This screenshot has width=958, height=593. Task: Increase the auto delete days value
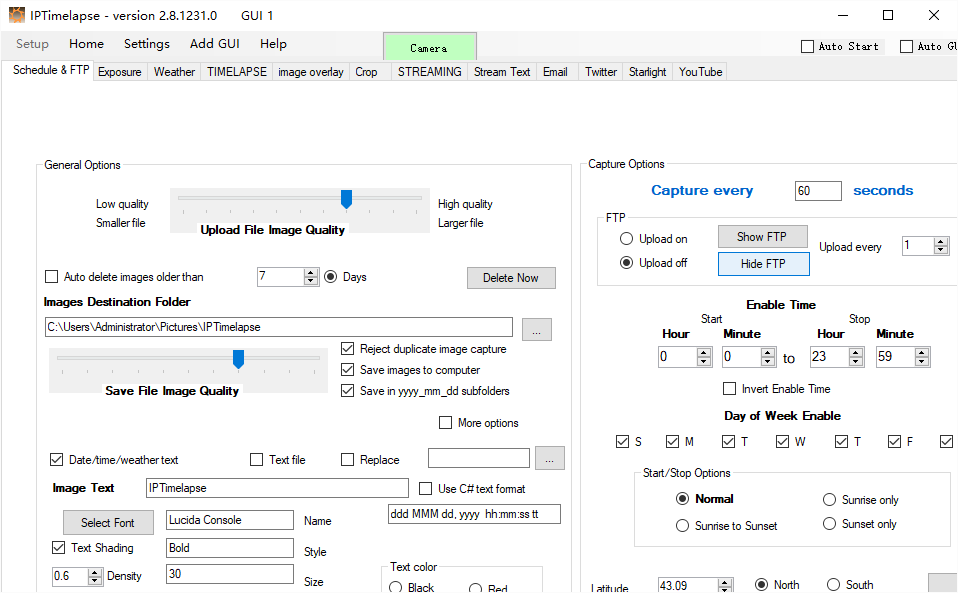point(311,273)
